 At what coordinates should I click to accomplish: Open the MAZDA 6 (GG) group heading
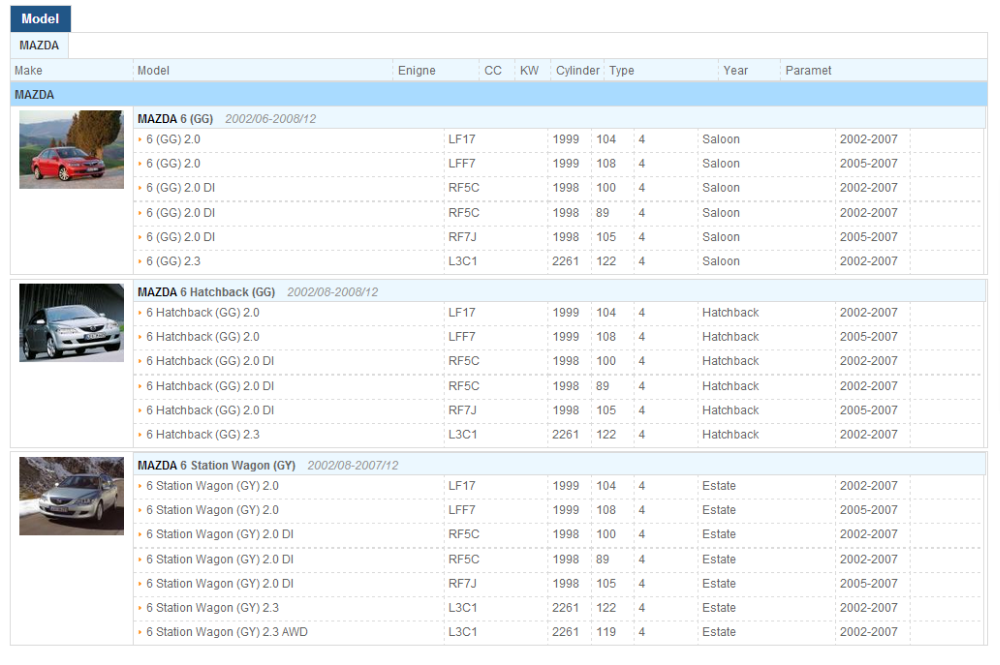[x=175, y=118]
